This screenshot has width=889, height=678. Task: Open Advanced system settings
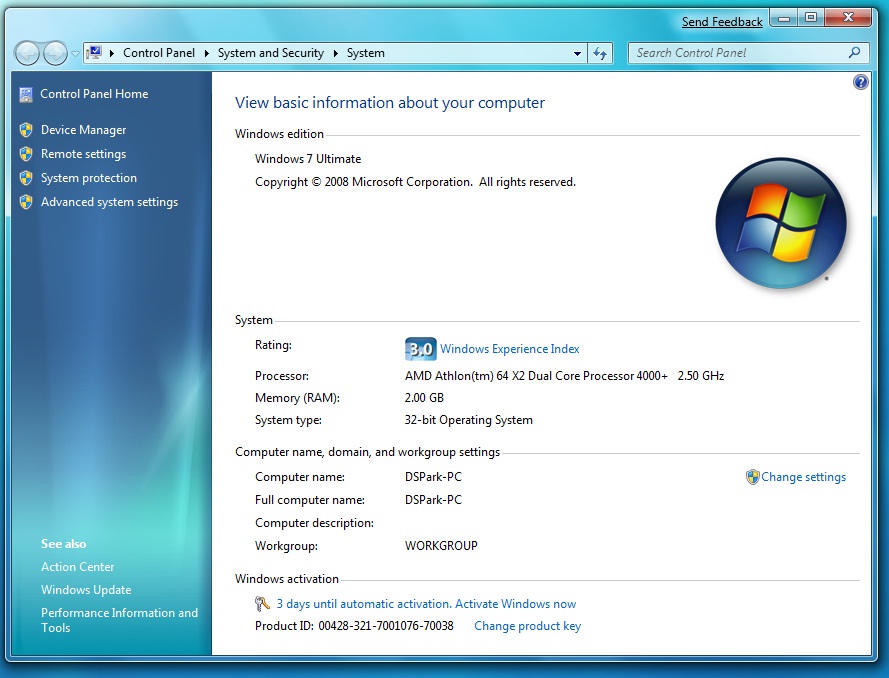point(109,202)
